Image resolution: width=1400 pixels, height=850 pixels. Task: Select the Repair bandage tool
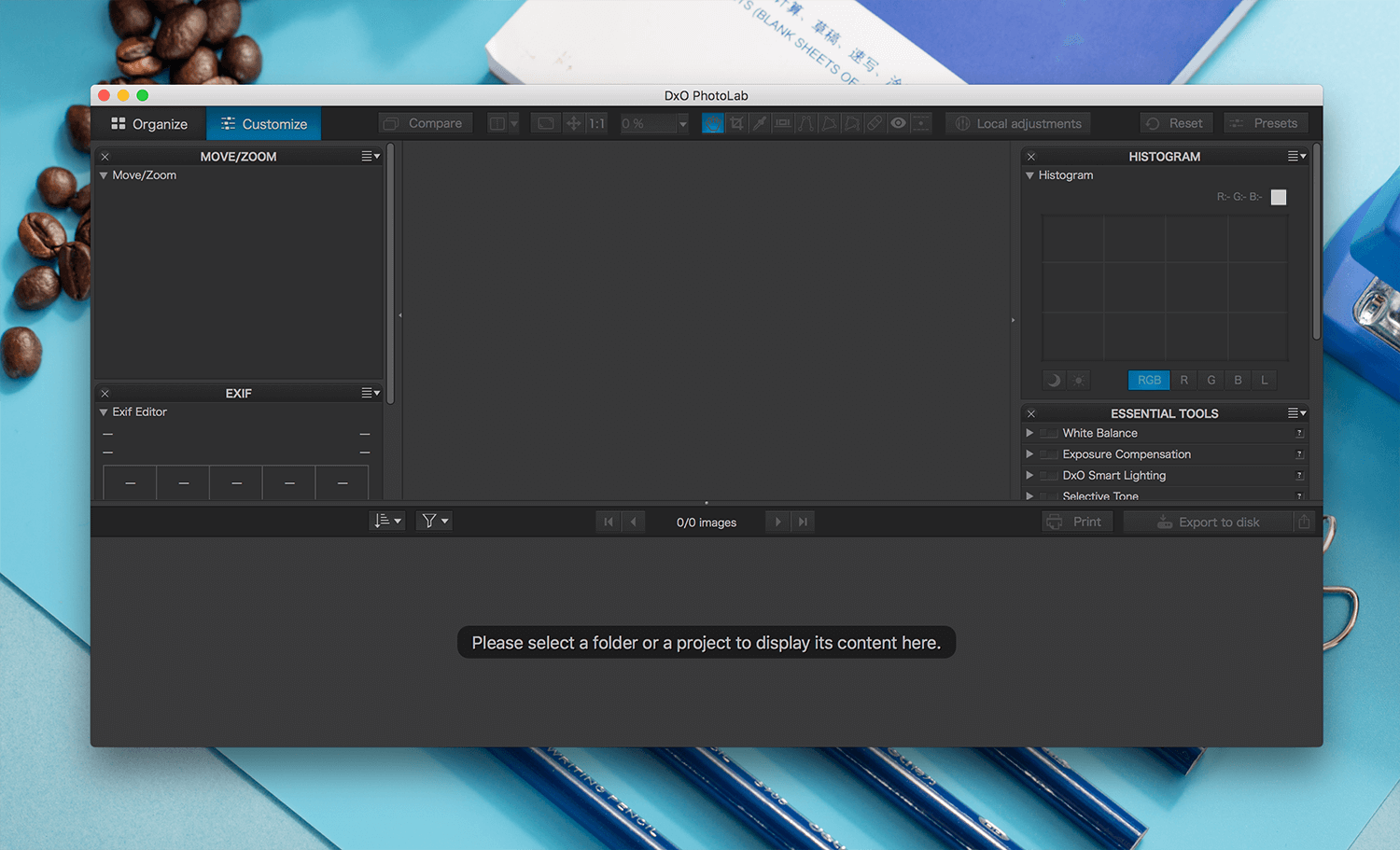point(875,123)
